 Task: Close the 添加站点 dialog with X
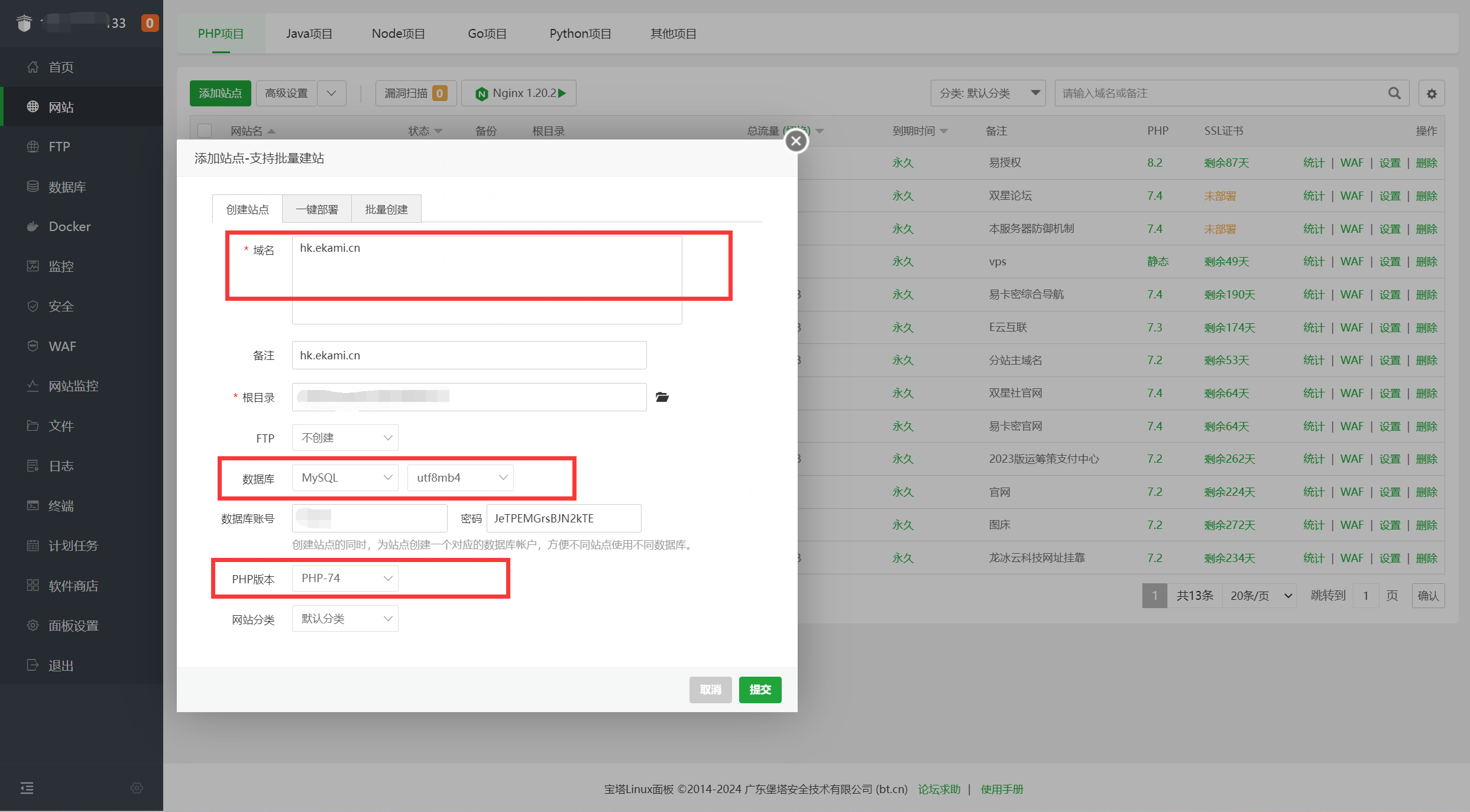(796, 141)
